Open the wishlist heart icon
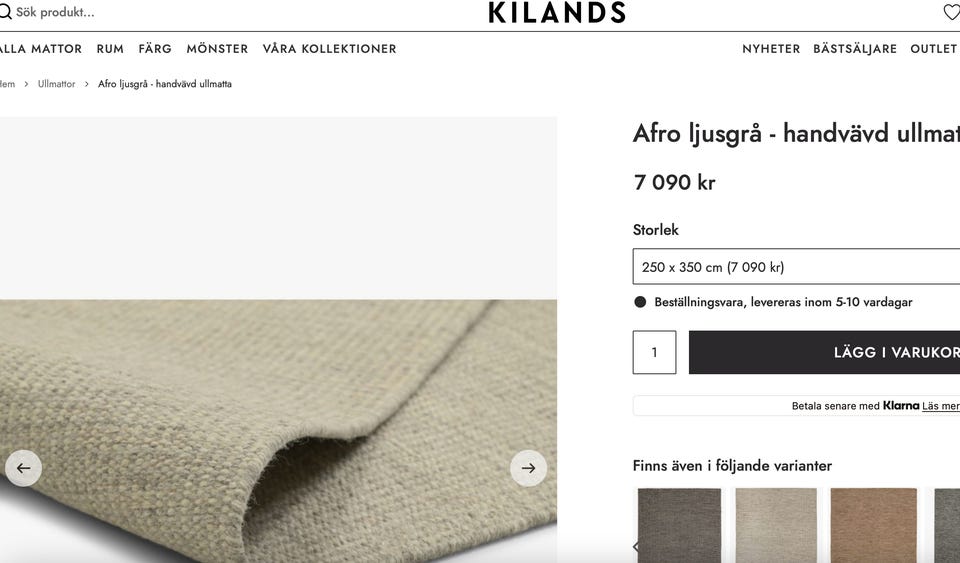Viewport: 960px width, 563px height. pos(952,12)
